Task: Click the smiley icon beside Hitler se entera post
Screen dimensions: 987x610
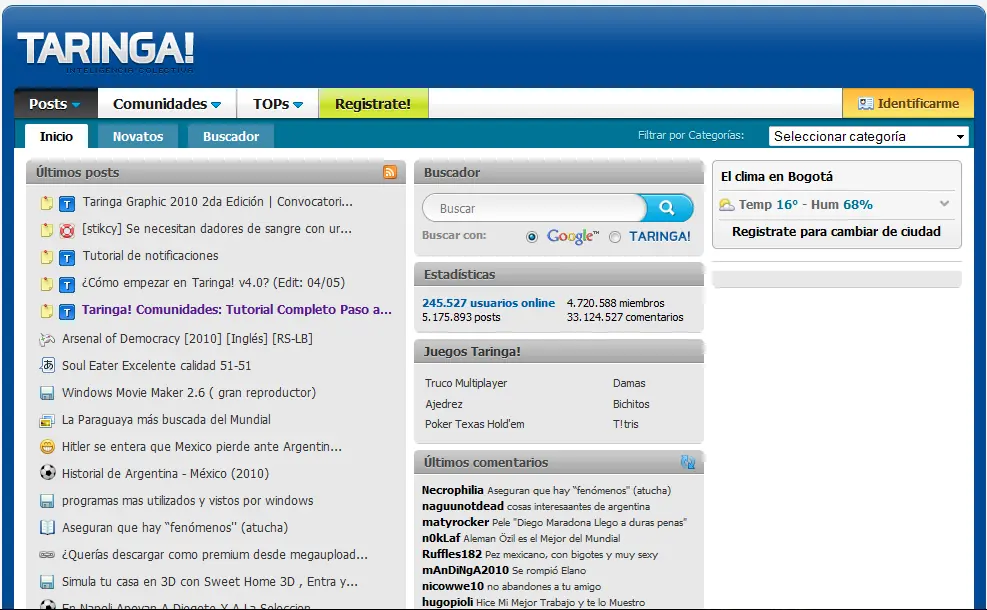Action: 47,447
